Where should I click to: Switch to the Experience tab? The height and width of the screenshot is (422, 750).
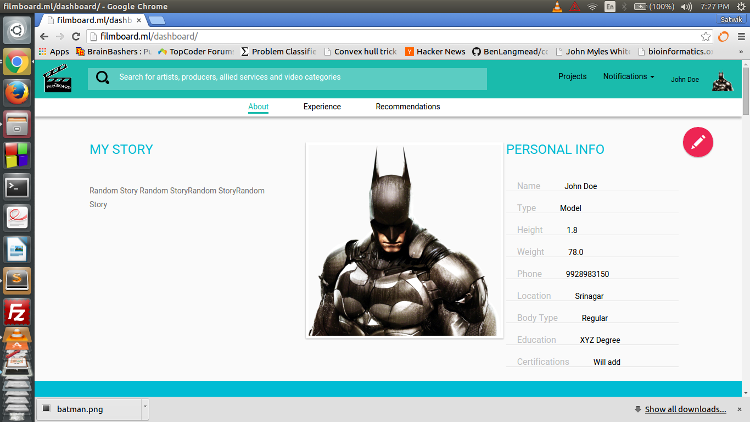tap(322, 106)
